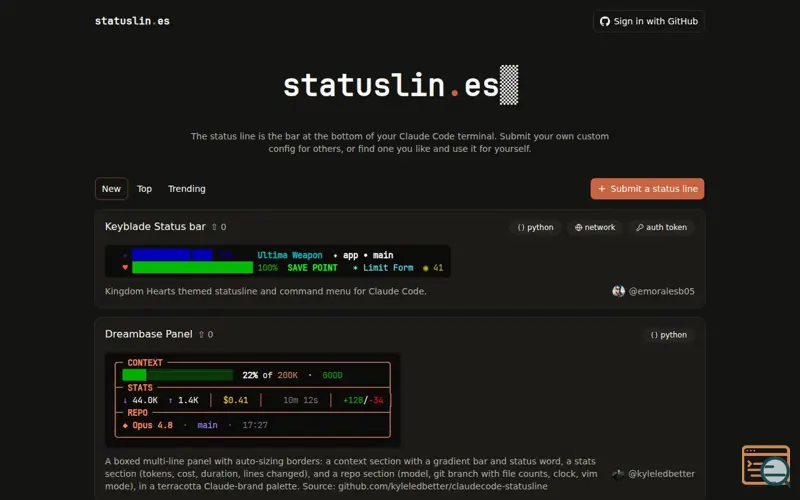The image size is (800, 500).
Task: Click the green 100% bar in Keyblade preview
Action: pos(192,267)
